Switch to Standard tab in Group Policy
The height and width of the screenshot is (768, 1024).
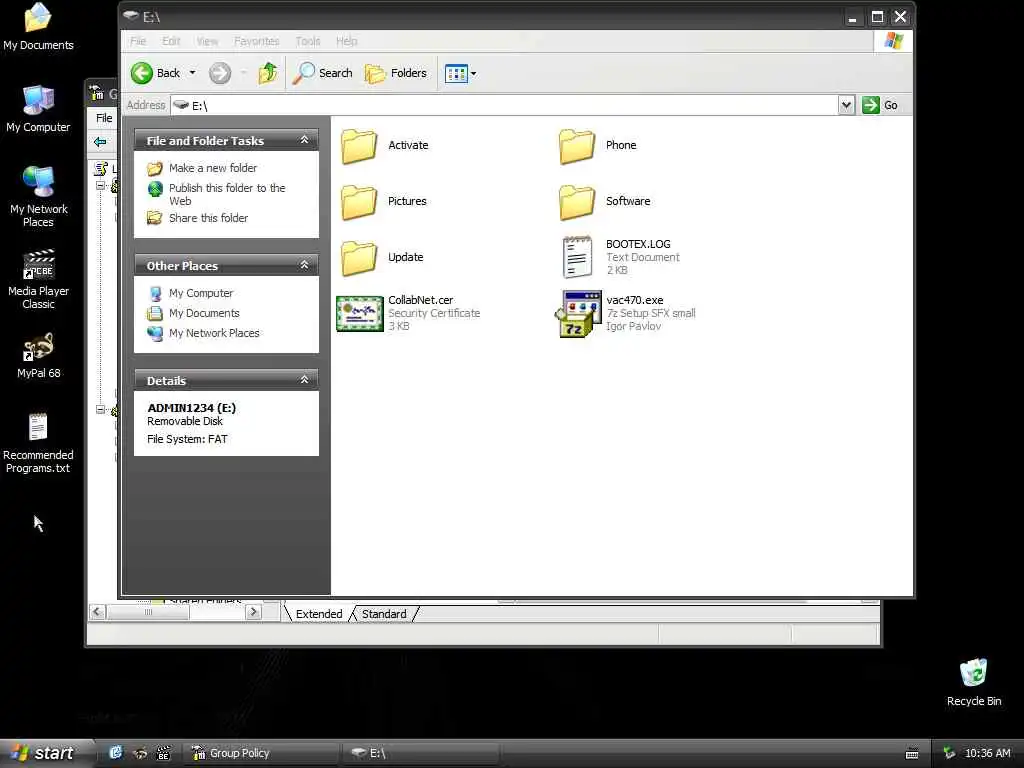pos(384,614)
